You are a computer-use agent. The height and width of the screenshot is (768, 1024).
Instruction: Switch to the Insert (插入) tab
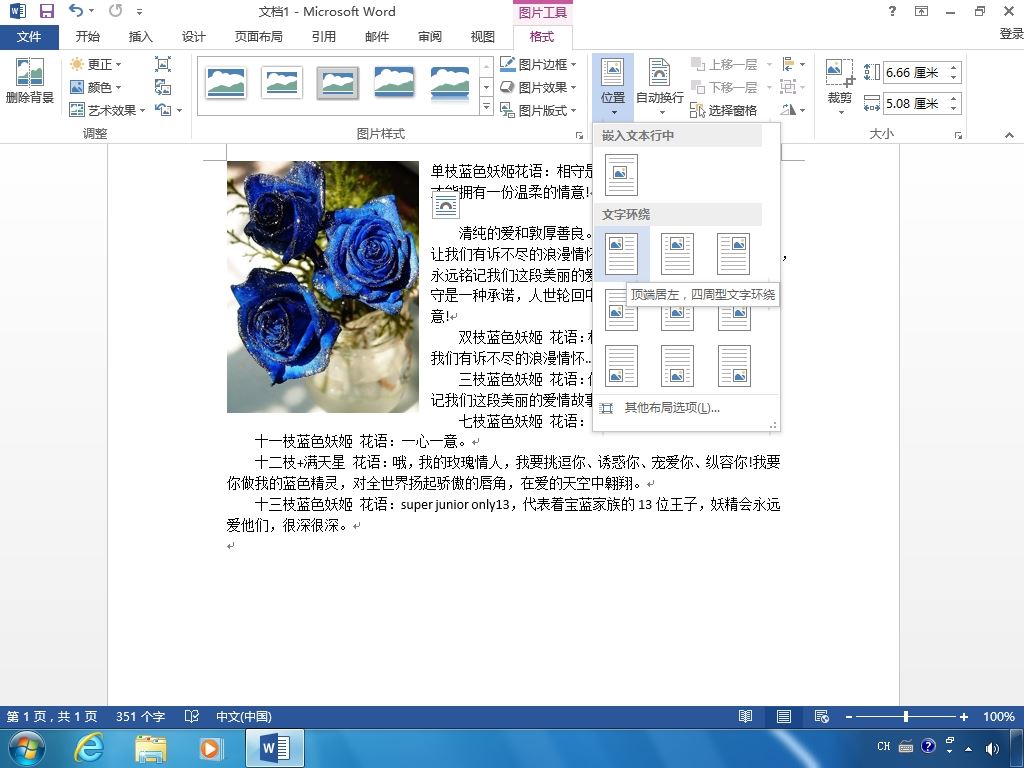point(140,37)
